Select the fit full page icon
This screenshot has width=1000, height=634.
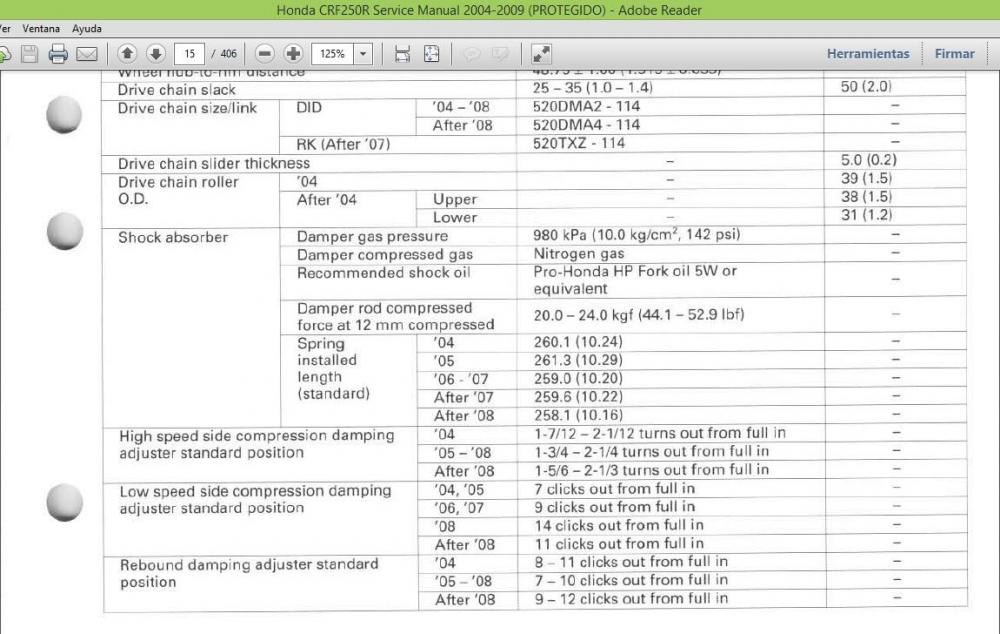click(431, 54)
